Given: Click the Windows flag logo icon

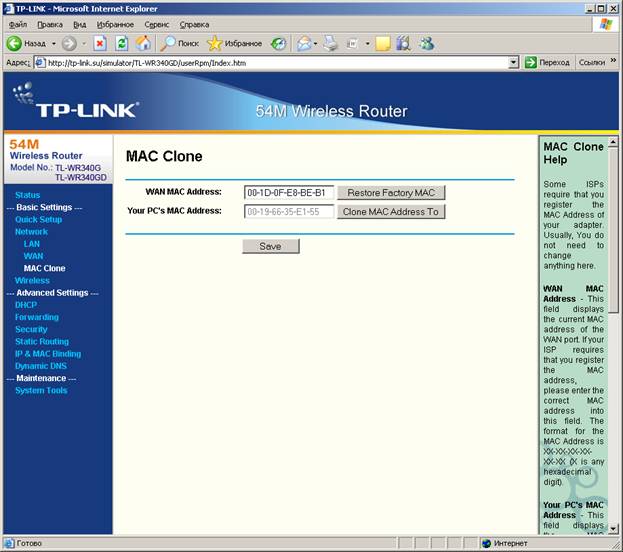Looking at the screenshot, I should [x=606, y=24].
